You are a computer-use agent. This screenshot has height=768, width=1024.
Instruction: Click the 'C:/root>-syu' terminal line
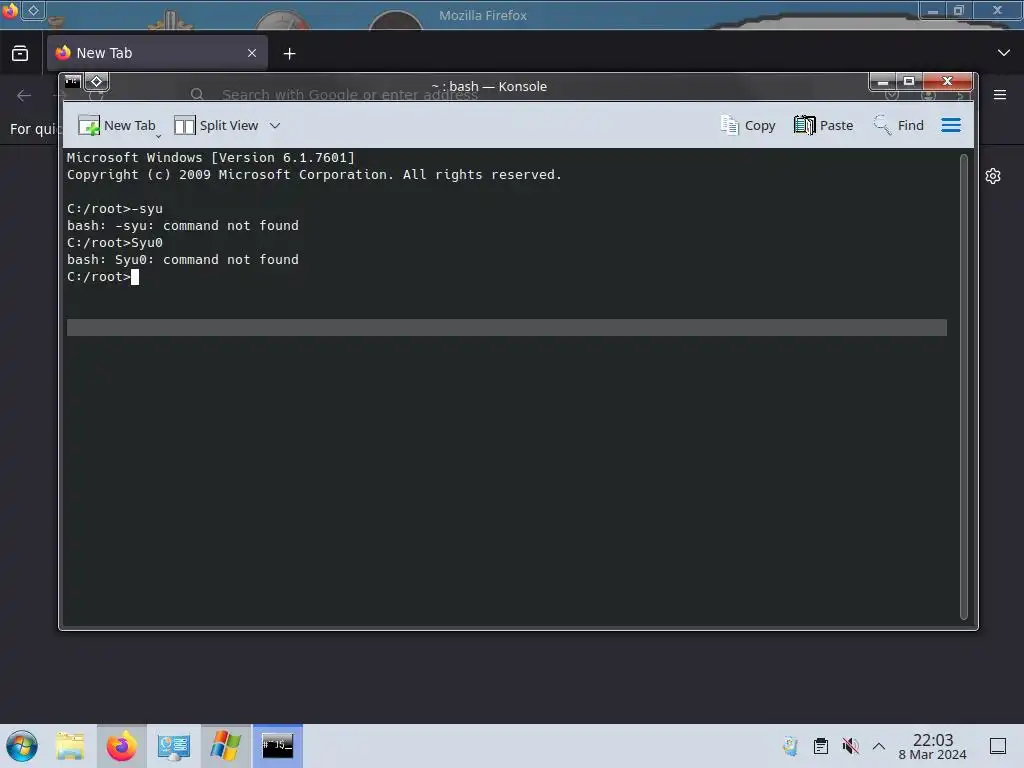(x=115, y=209)
